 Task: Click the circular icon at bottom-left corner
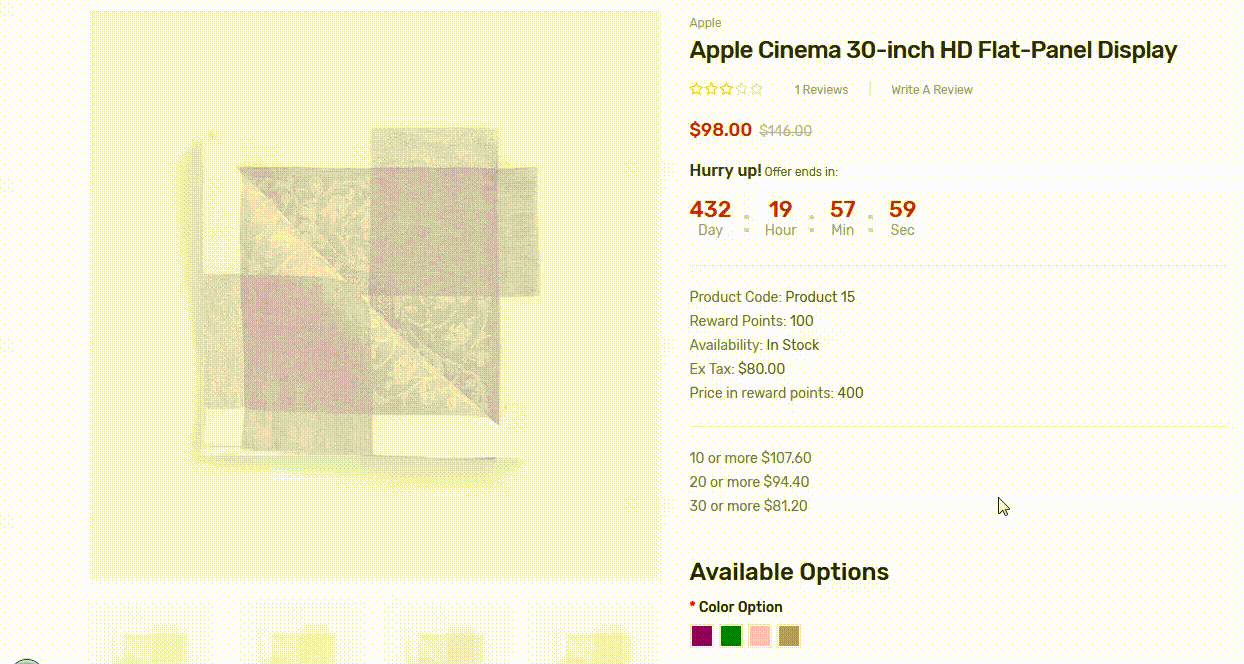tap(26, 660)
